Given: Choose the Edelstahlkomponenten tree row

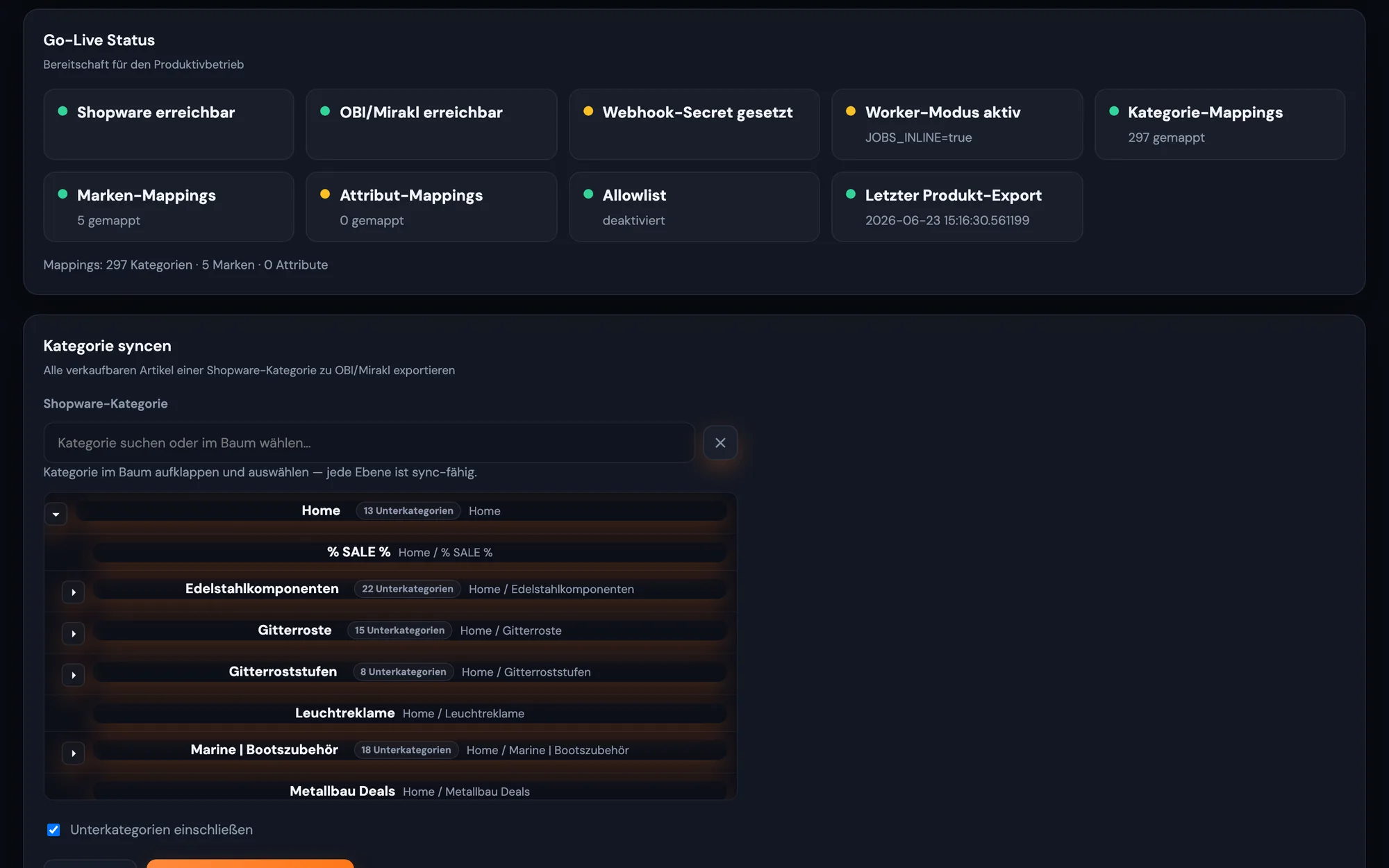Looking at the screenshot, I should [x=410, y=589].
